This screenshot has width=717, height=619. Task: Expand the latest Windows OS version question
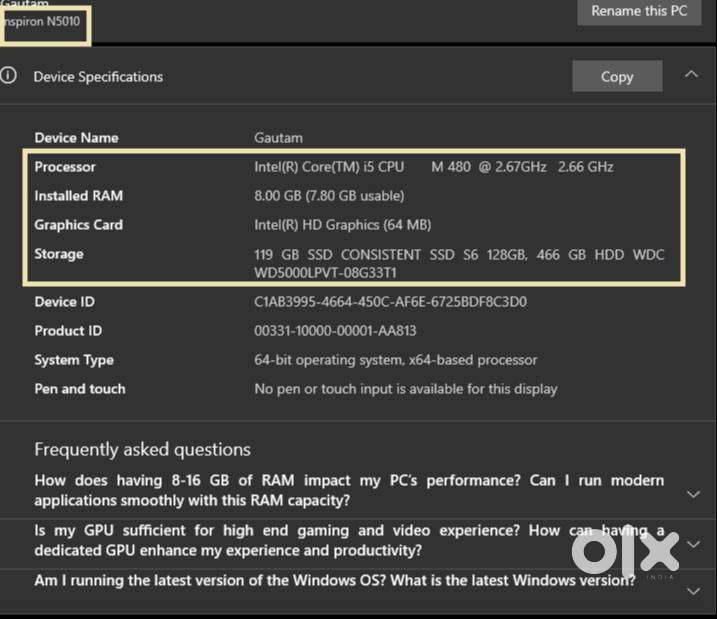[693, 591]
